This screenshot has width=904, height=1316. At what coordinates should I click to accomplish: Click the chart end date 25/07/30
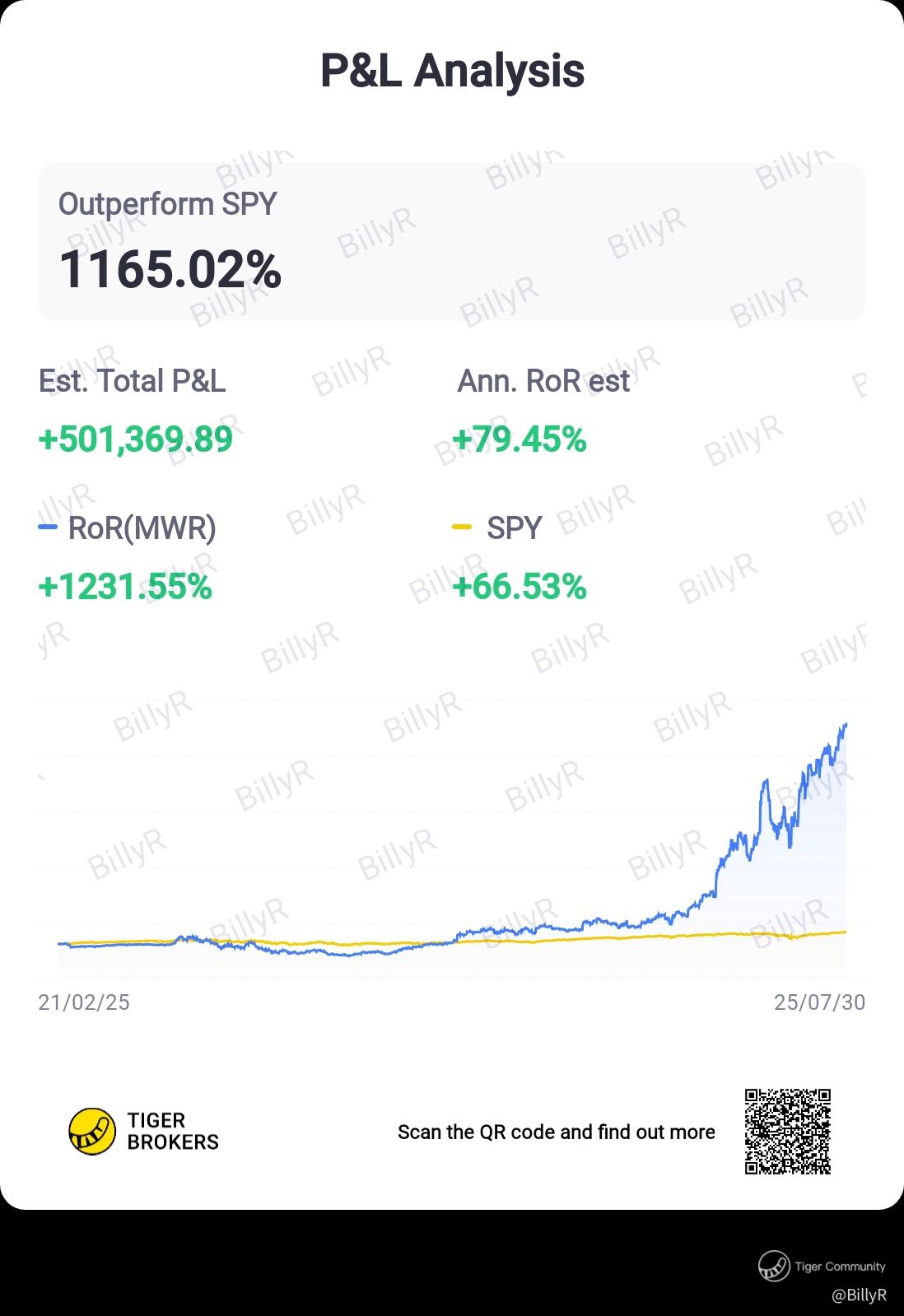[819, 1002]
